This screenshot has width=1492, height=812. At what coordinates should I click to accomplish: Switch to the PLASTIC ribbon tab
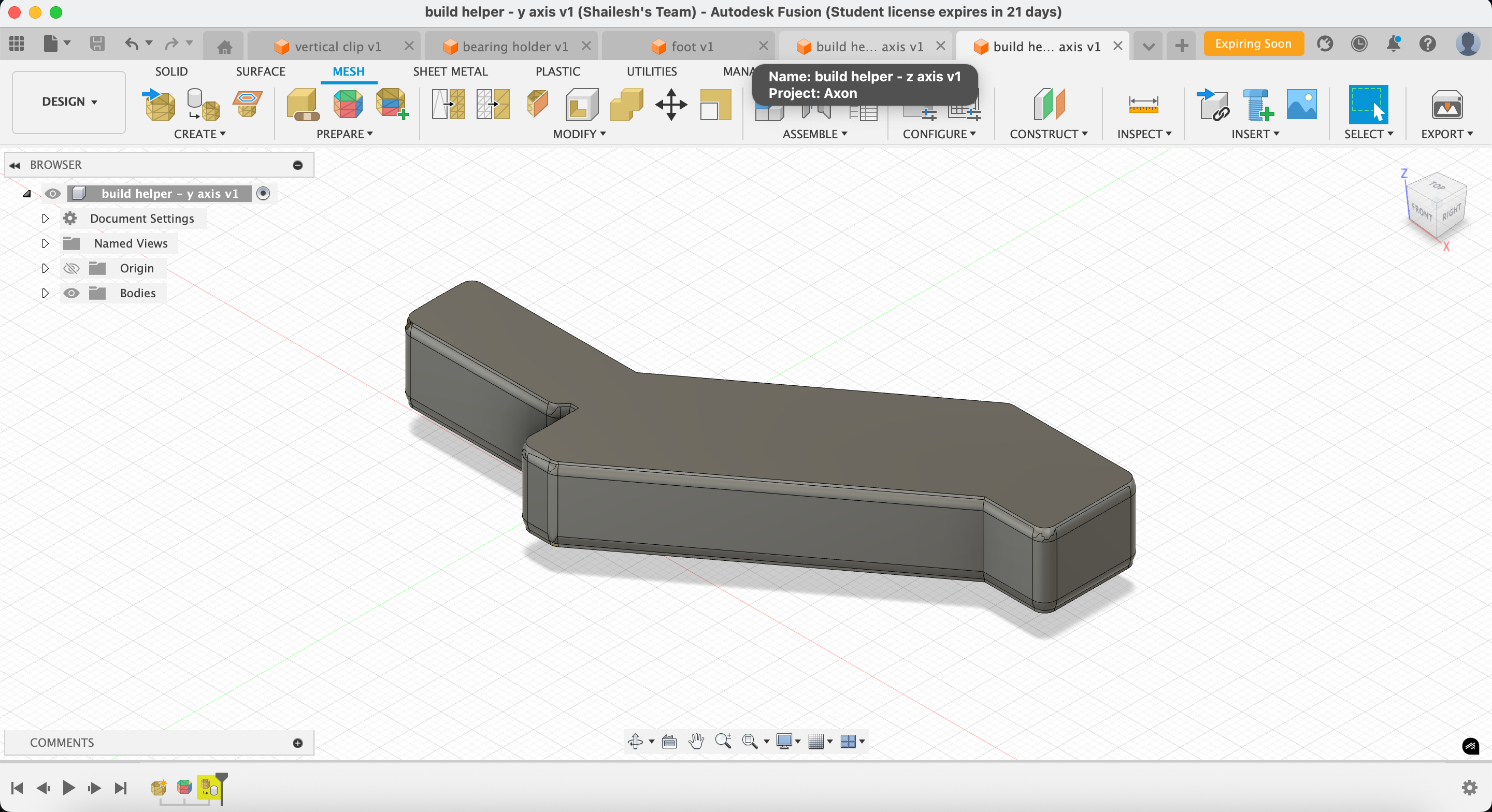[557, 71]
